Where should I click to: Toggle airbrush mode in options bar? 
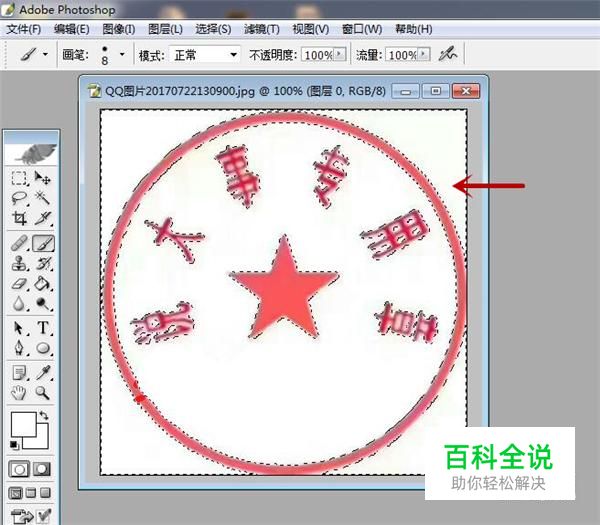point(447,54)
